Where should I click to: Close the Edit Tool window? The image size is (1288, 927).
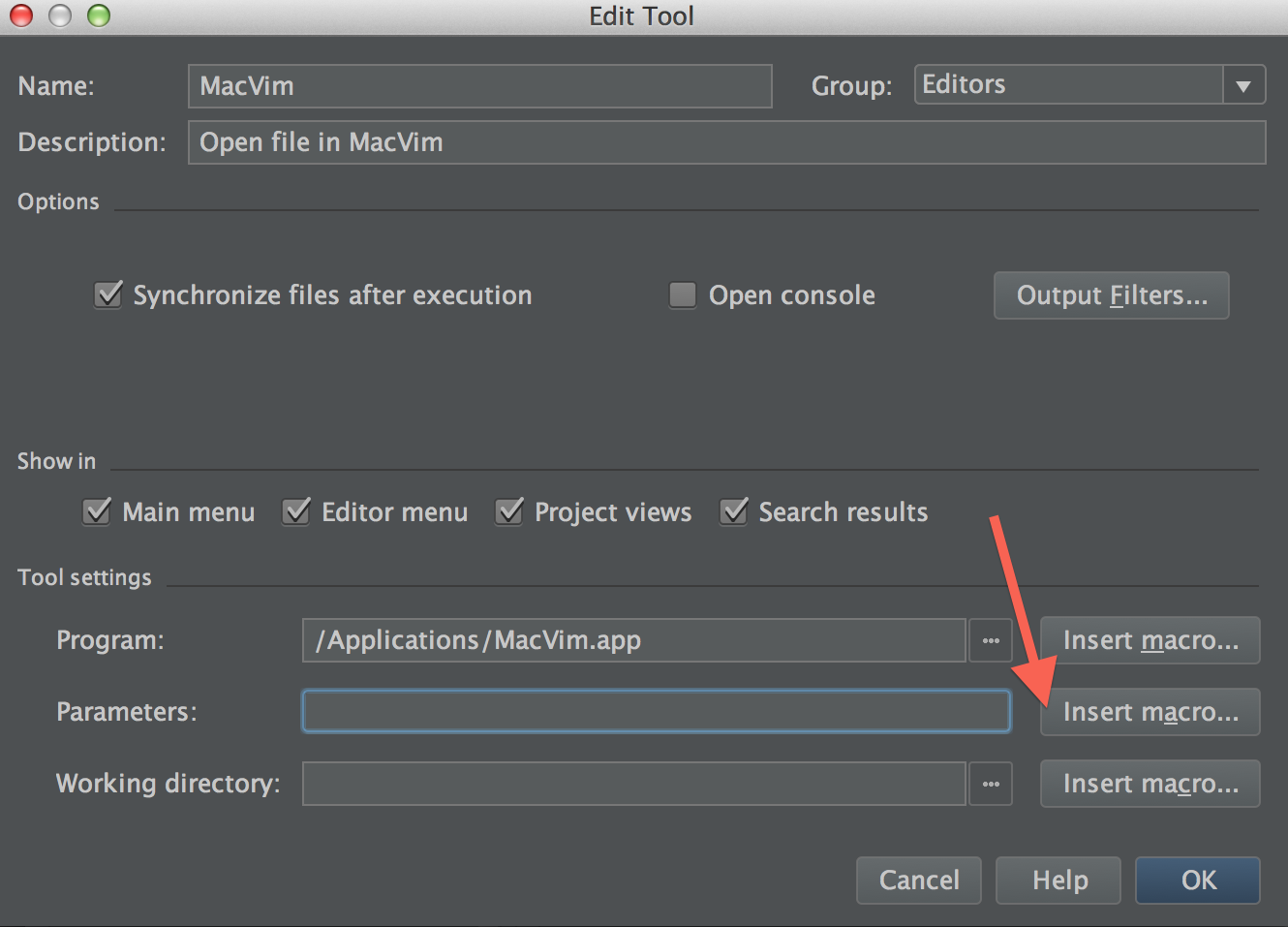click(x=21, y=15)
